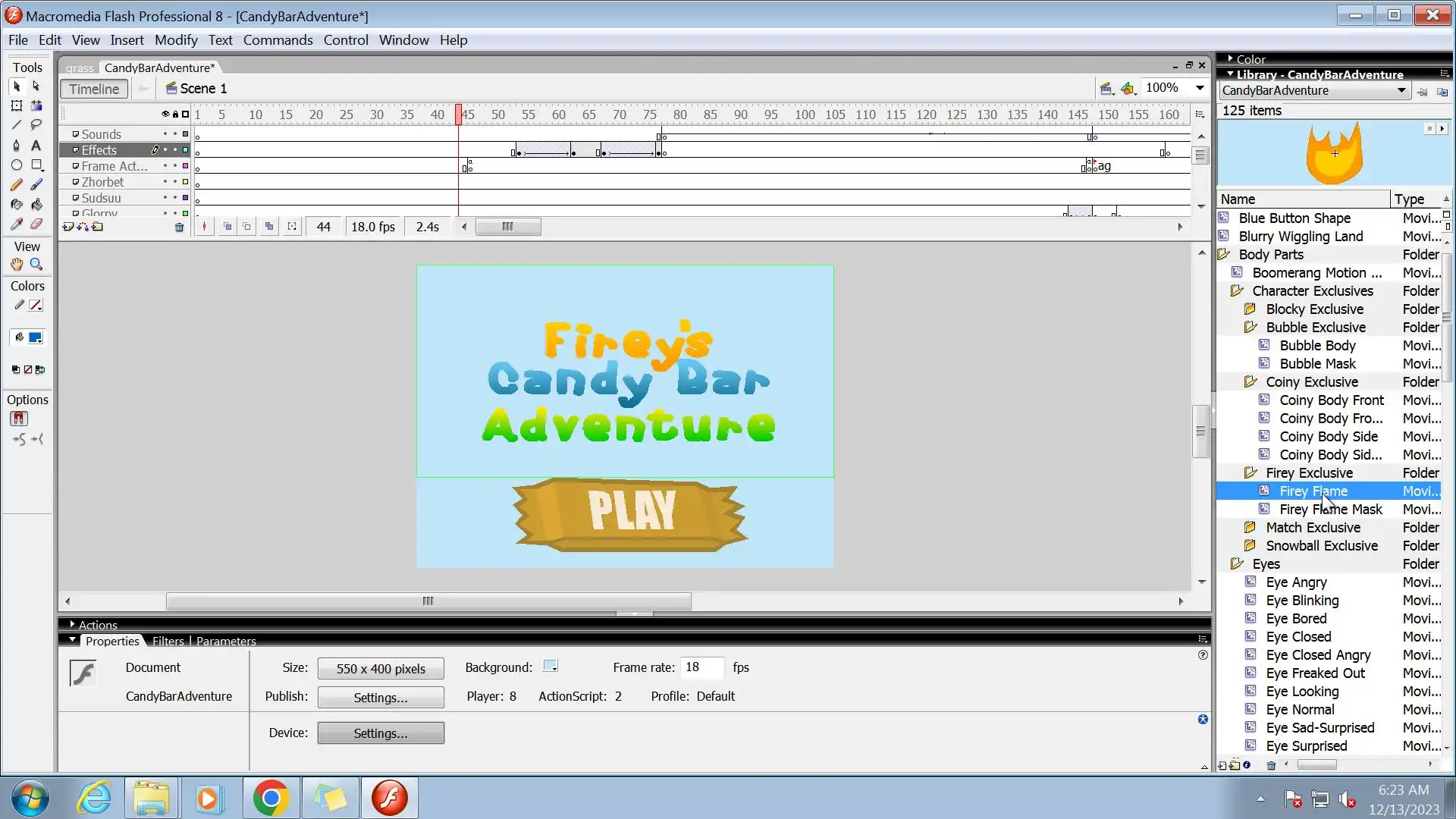Image resolution: width=1456 pixels, height=819 pixels.
Task: Click the Publish Settings button
Action: [x=380, y=698]
